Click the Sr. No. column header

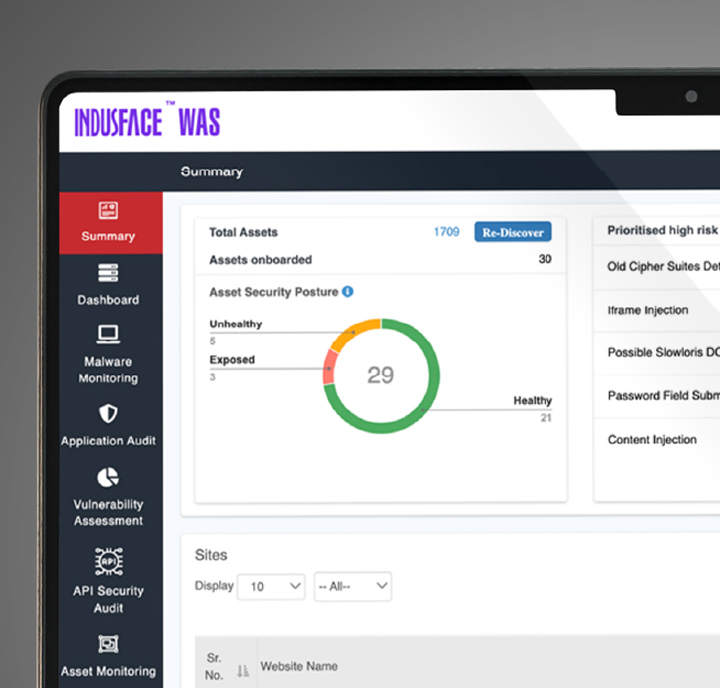(x=214, y=666)
